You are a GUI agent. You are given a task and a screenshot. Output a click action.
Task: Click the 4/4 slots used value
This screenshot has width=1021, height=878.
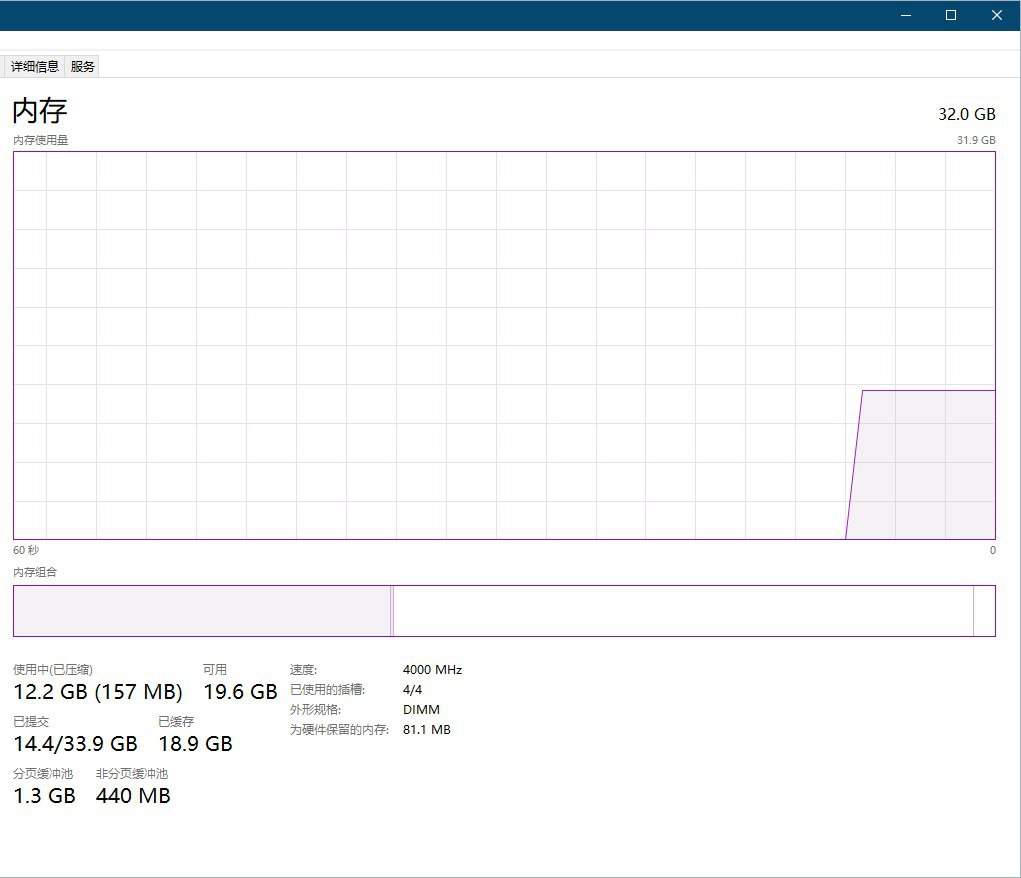tap(413, 690)
